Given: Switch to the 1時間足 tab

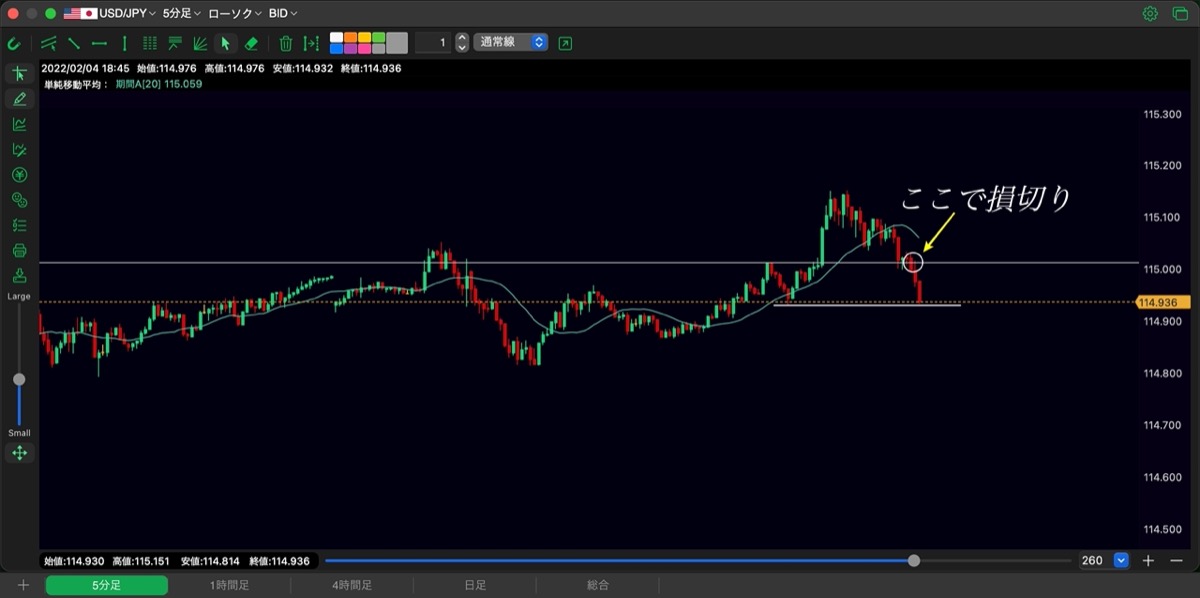Looking at the screenshot, I should [x=230, y=585].
